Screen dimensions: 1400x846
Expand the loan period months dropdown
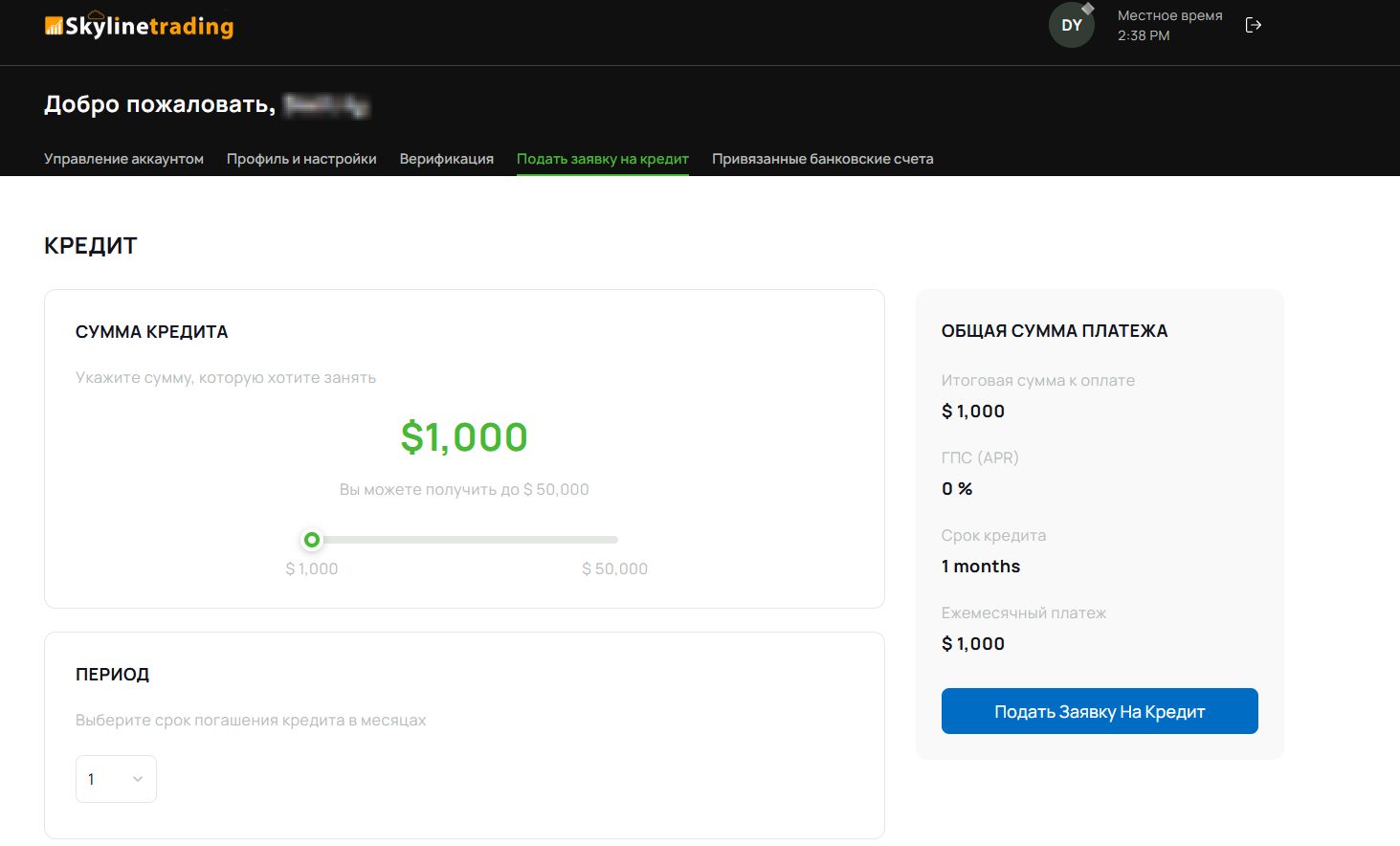[116, 779]
